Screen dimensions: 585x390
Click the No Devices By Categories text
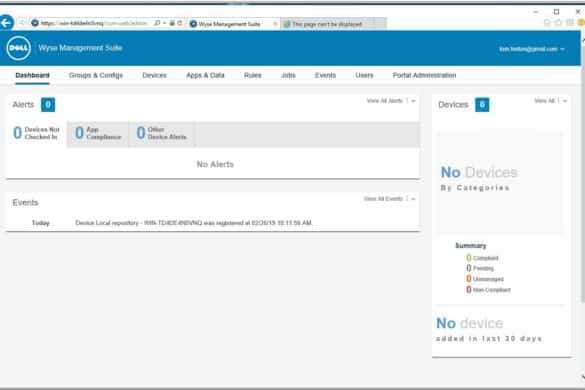click(479, 178)
